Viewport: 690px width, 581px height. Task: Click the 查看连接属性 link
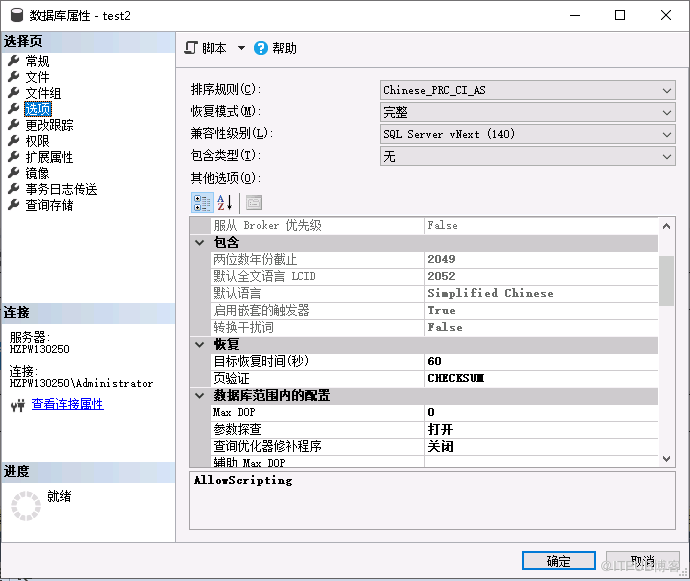pyautogui.click(x=67, y=405)
